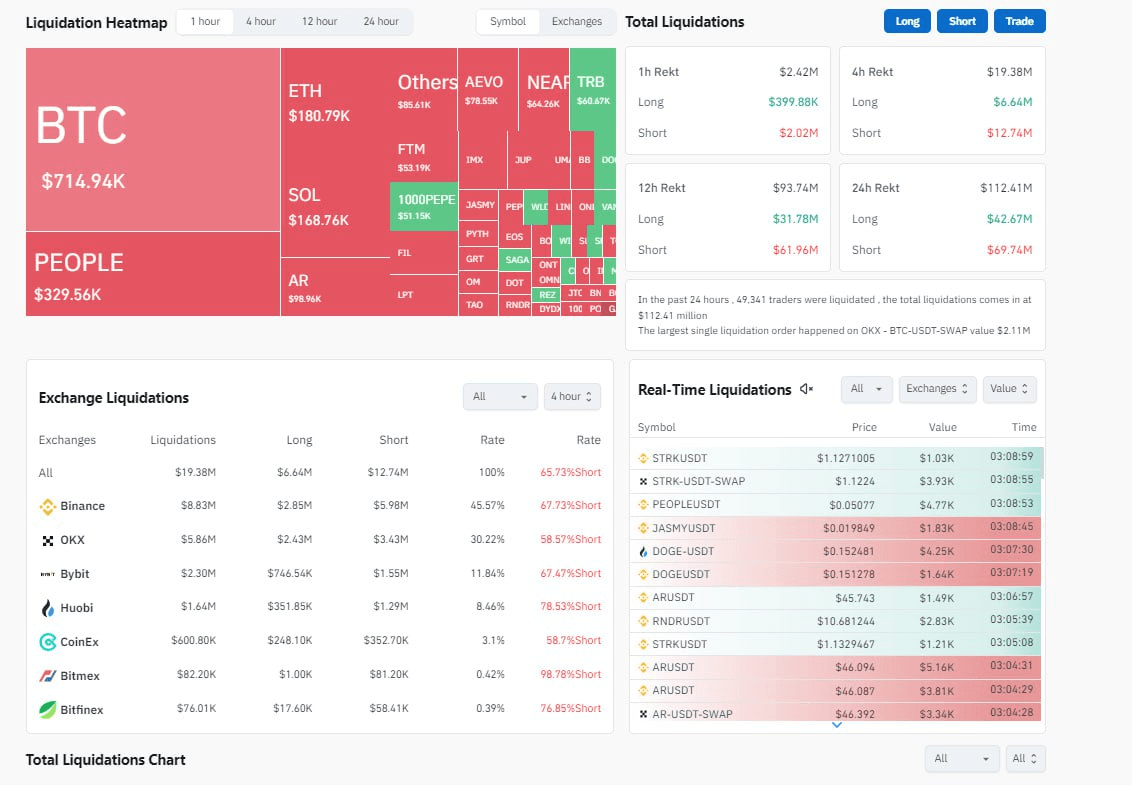Click the 'Time' column header in Real-Time Liquidations
Image resolution: width=1132 pixels, height=785 pixels.
[1024, 428]
